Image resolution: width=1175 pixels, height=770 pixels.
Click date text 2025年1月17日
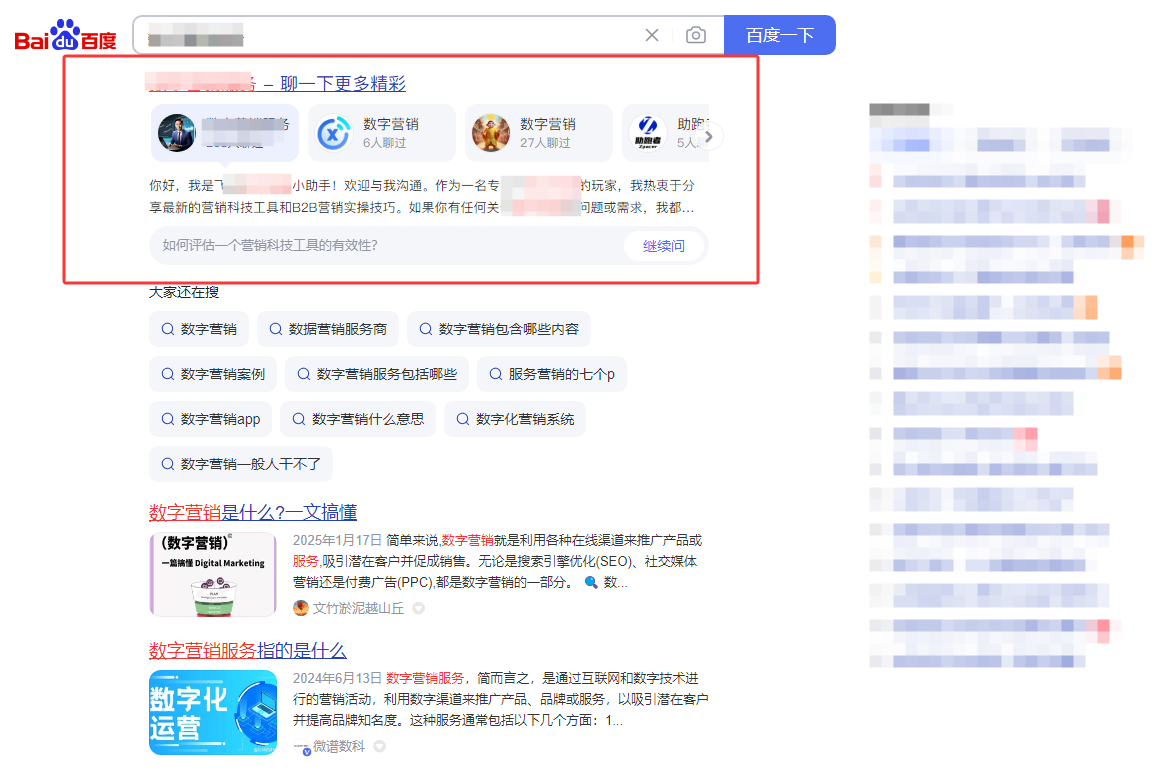(337, 540)
